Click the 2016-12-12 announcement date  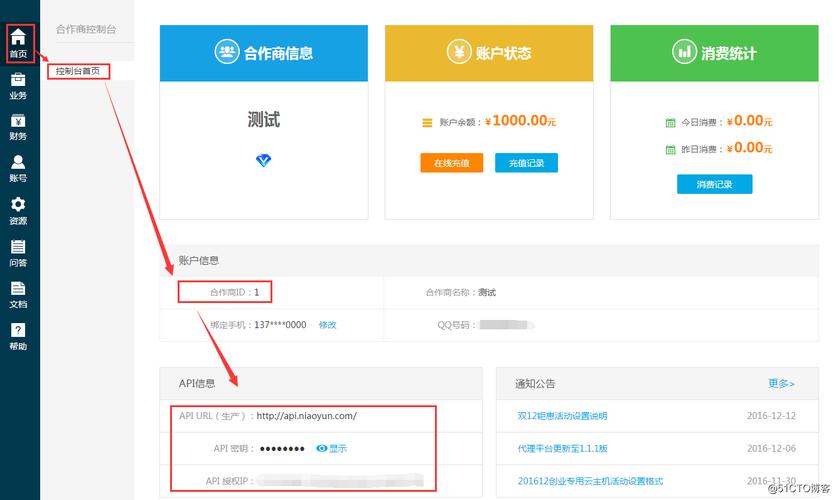click(x=771, y=416)
